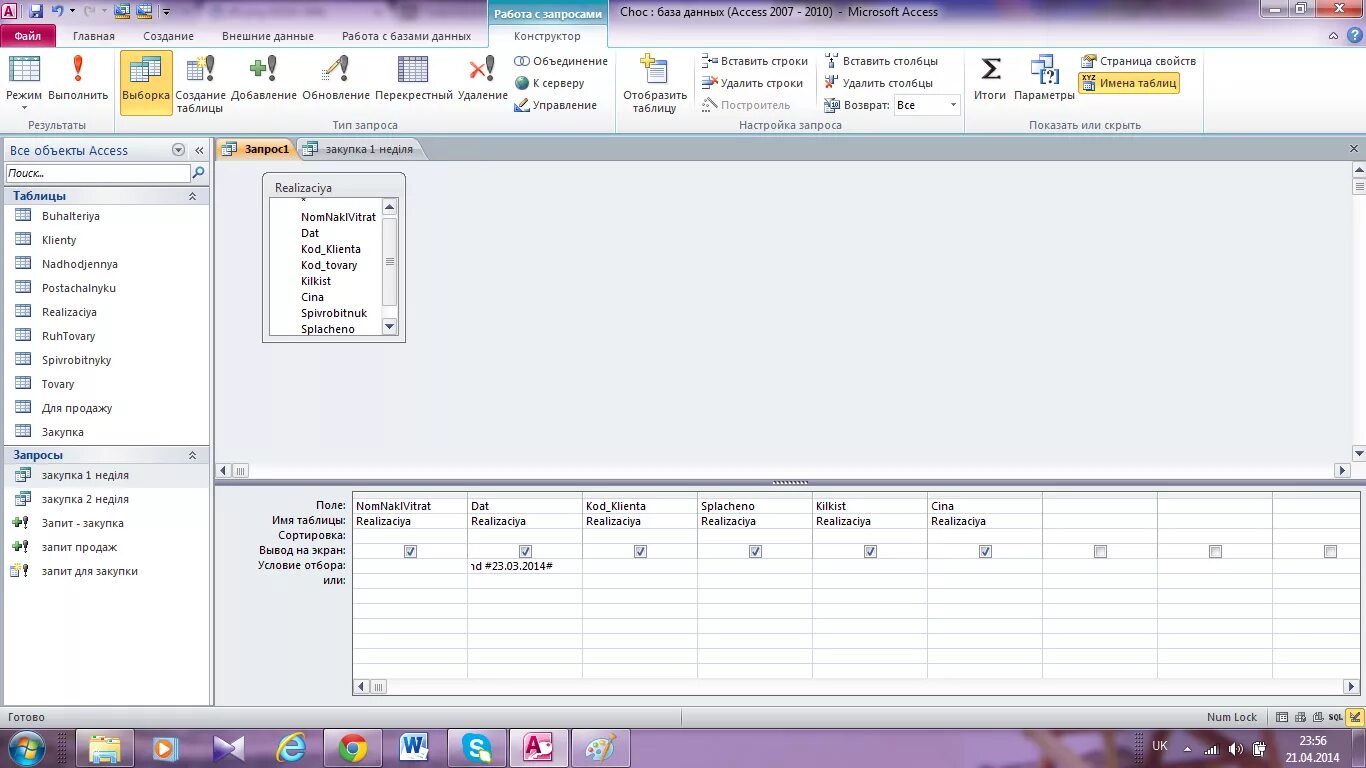Viewport: 1366px width, 768px height.
Task: Toggle Вывод на экран for Dat column
Action: pos(525,551)
